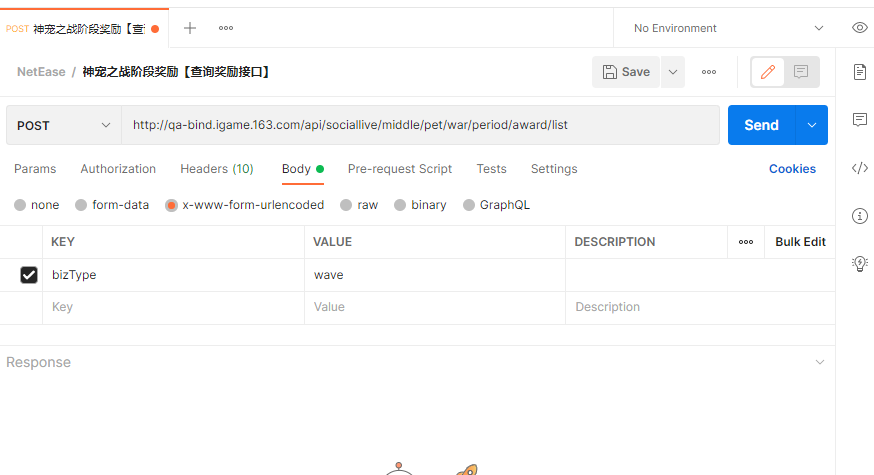Open the POST method dropdown
The image size is (874, 475).
click(64, 125)
